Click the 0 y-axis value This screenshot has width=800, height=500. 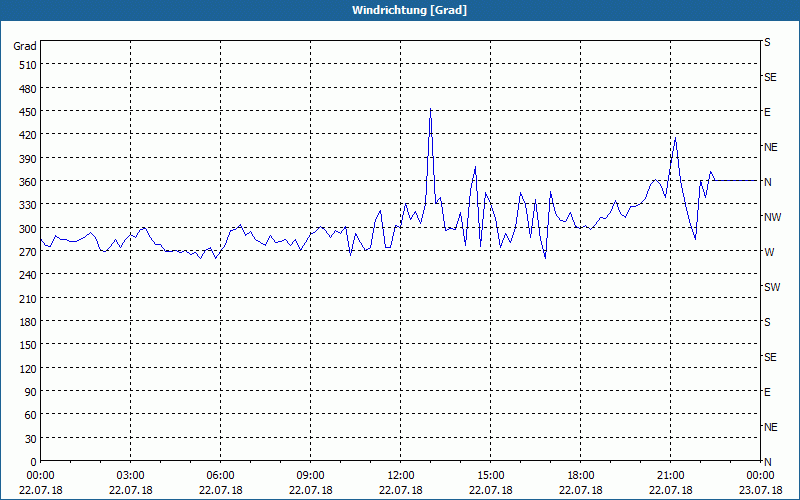coord(34,462)
